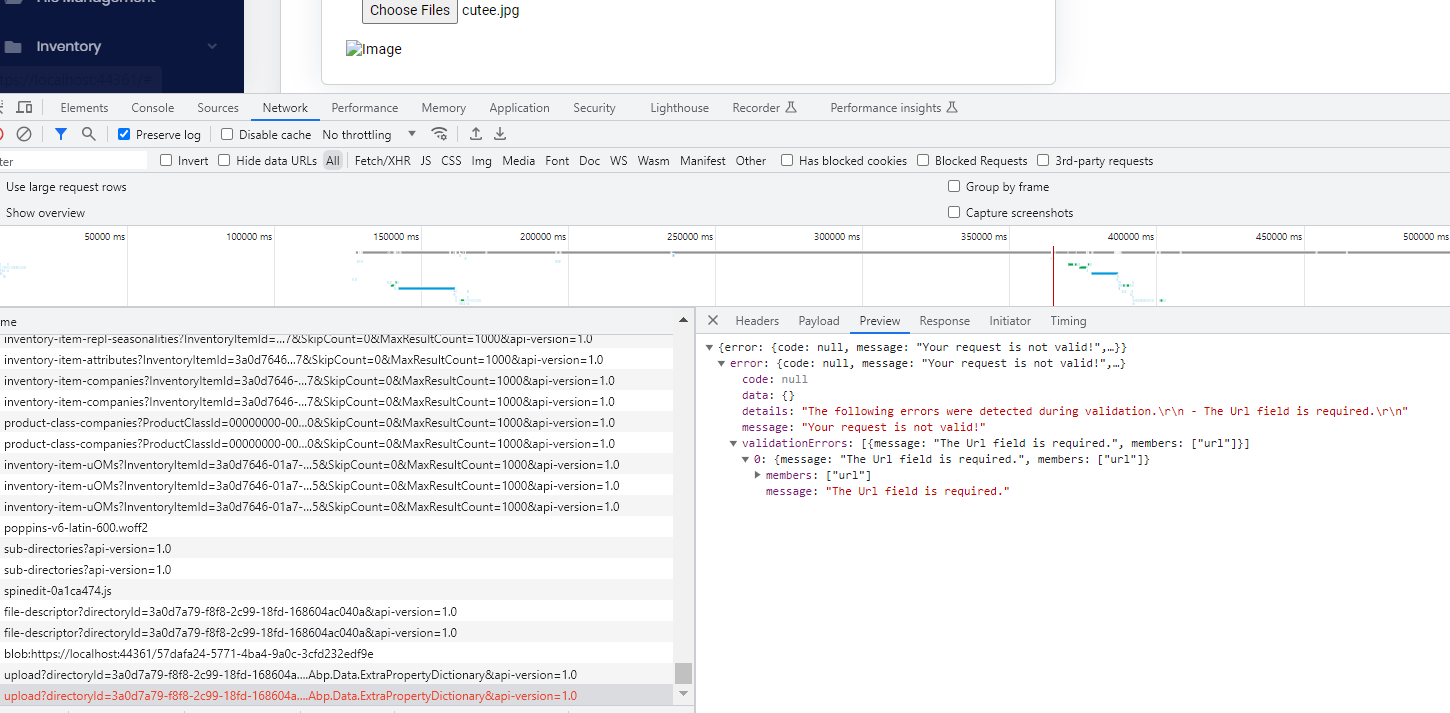Select the failed red upload request
The image size is (1450, 713).
point(290,696)
